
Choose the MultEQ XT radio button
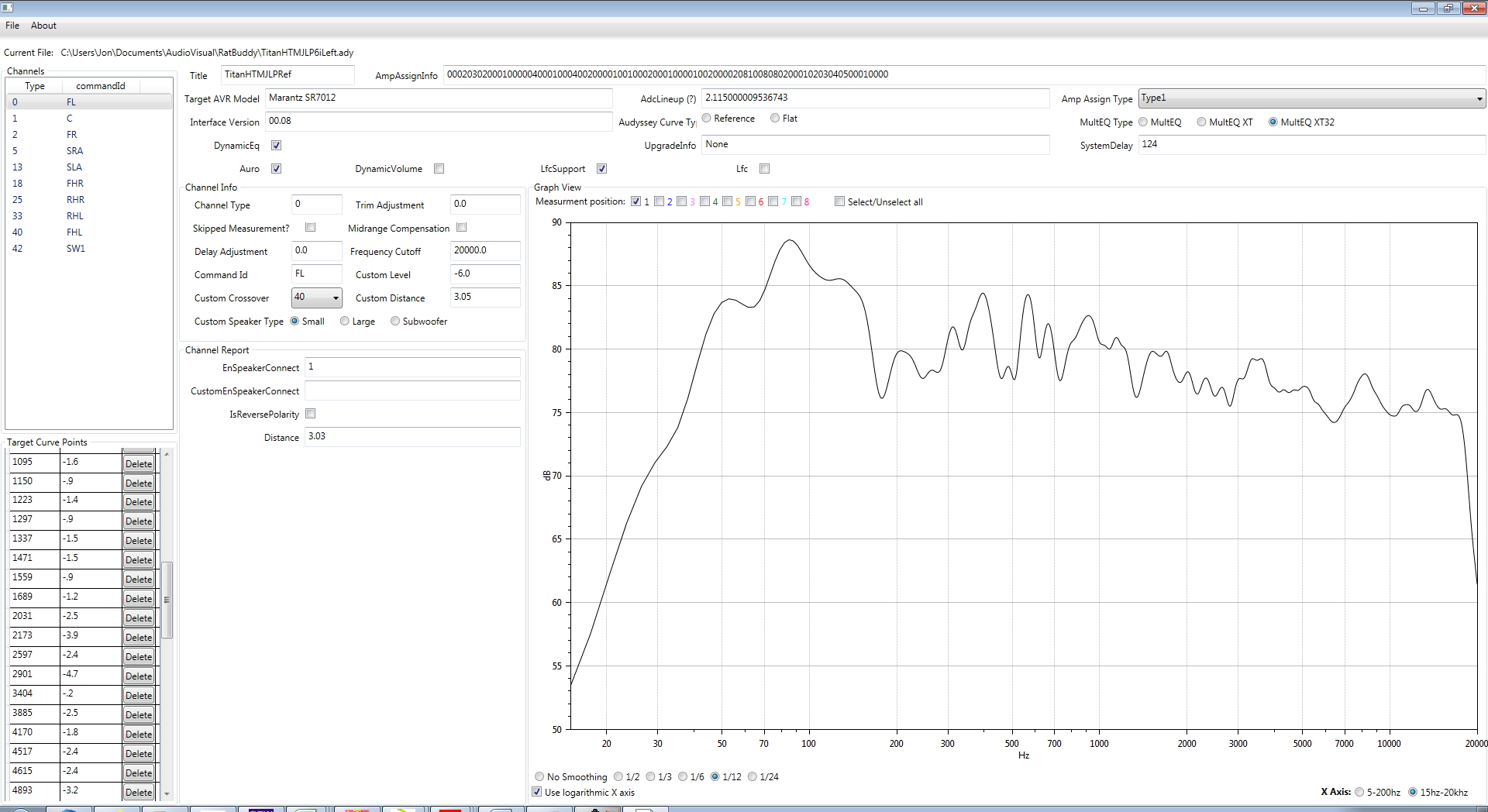[x=1201, y=122]
